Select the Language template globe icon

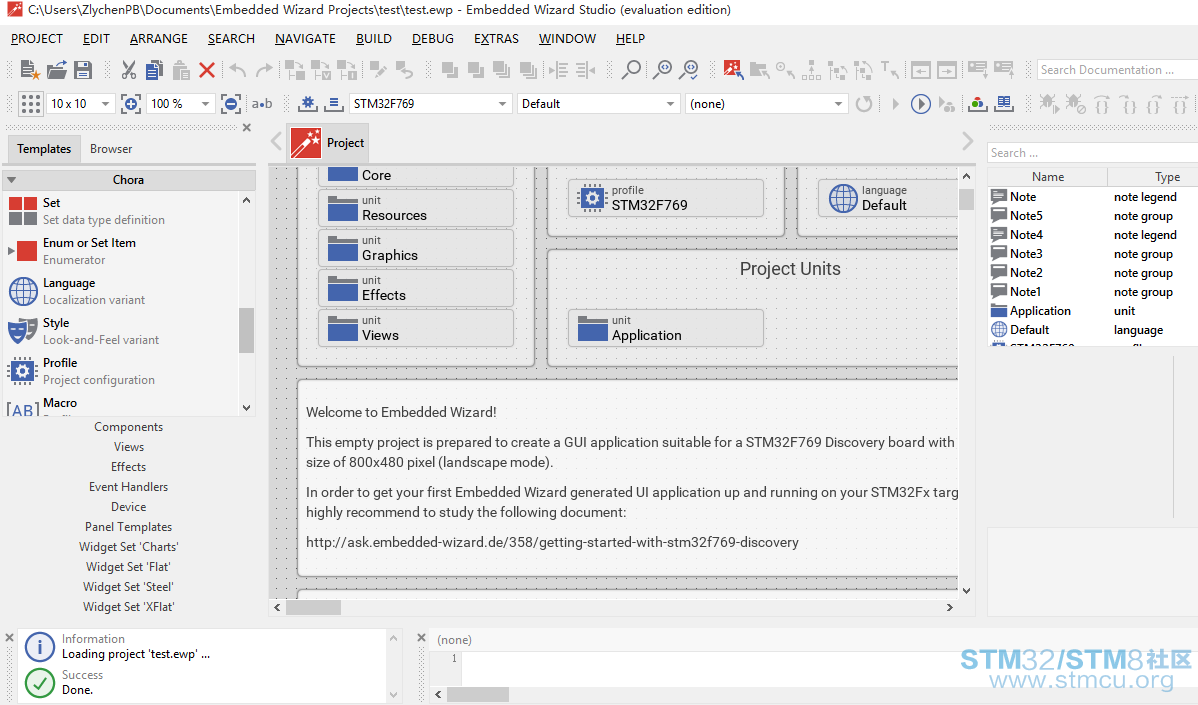tap(23, 291)
